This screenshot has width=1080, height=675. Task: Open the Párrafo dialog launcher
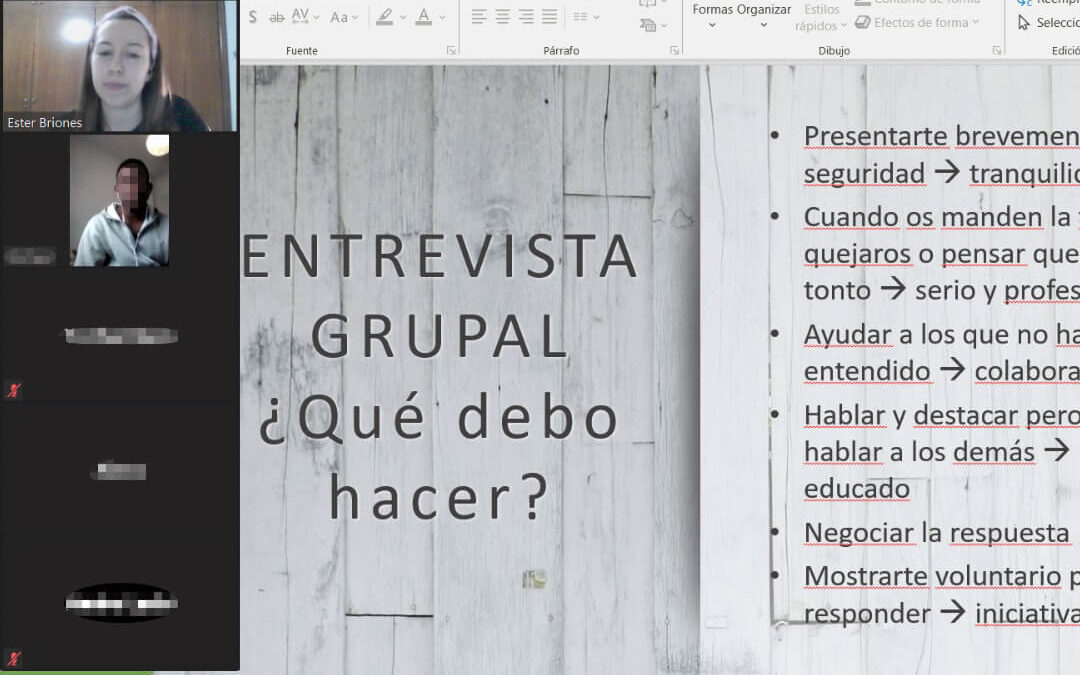coord(673,50)
